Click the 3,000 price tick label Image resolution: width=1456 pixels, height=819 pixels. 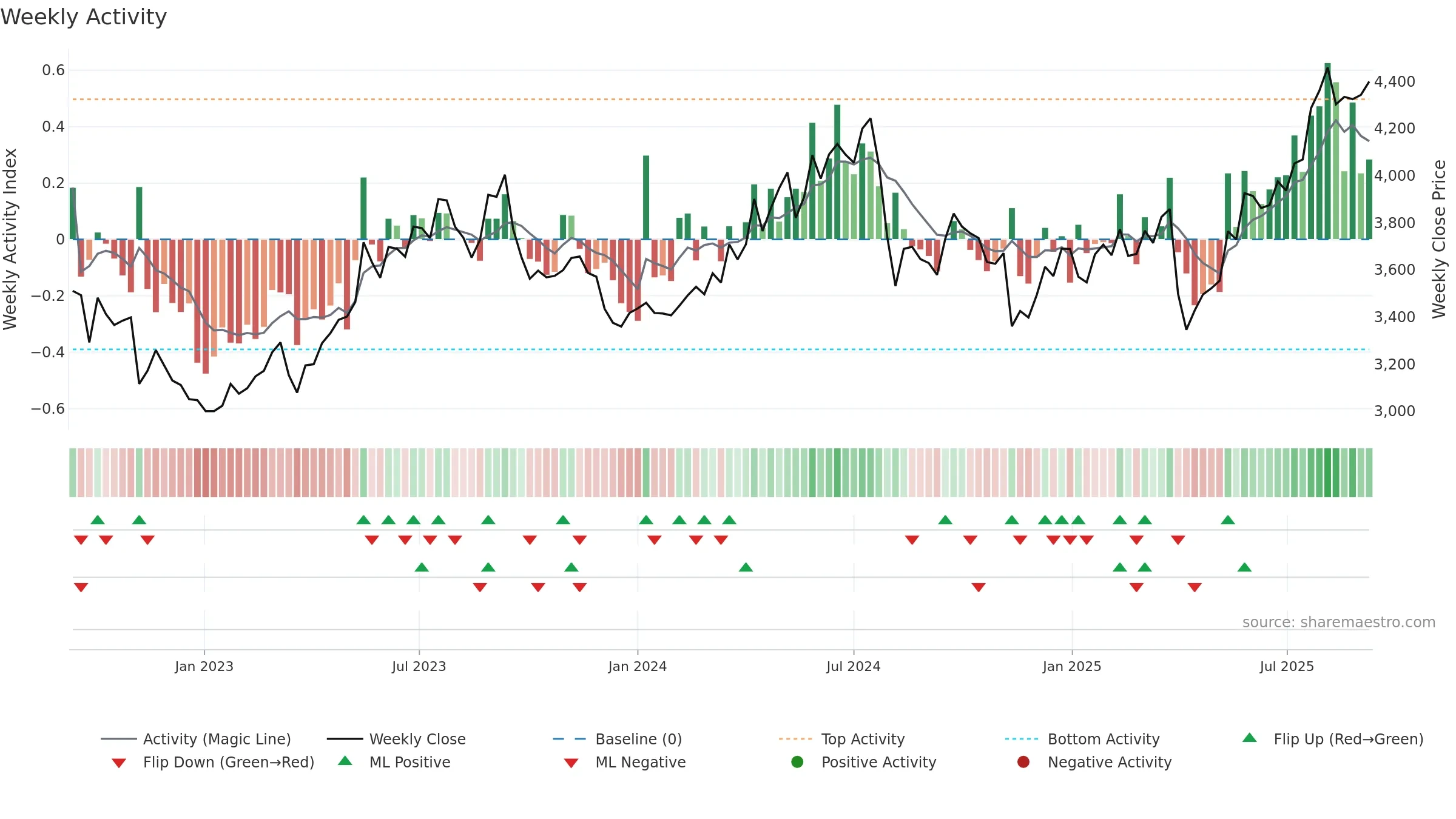[x=1395, y=411]
